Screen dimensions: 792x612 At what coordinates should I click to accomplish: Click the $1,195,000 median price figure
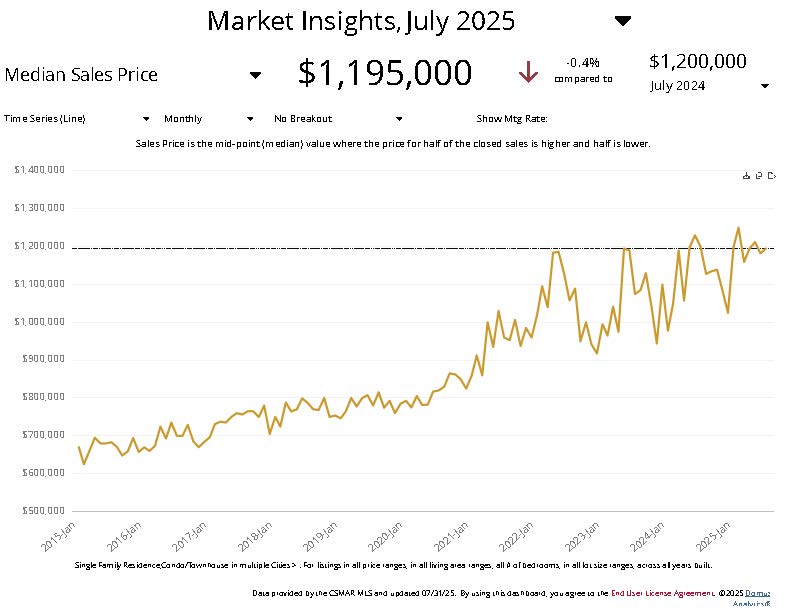(385, 72)
